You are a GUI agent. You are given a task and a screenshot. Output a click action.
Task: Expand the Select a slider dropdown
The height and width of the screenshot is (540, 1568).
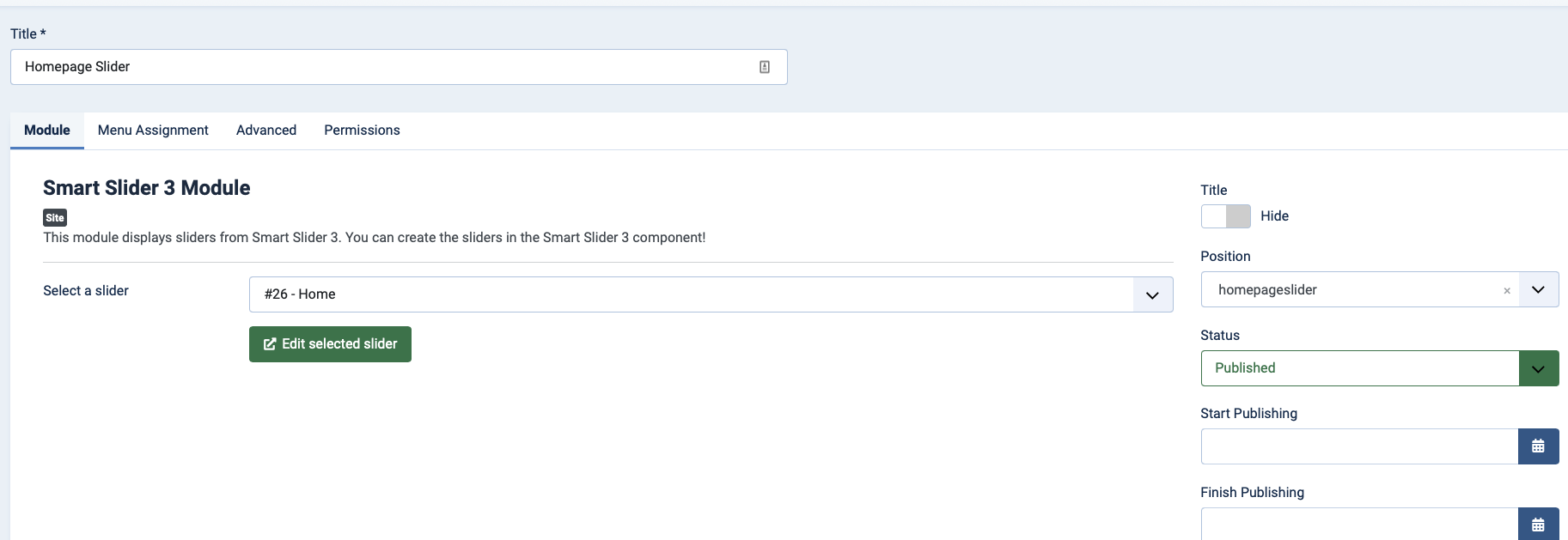click(x=1152, y=294)
